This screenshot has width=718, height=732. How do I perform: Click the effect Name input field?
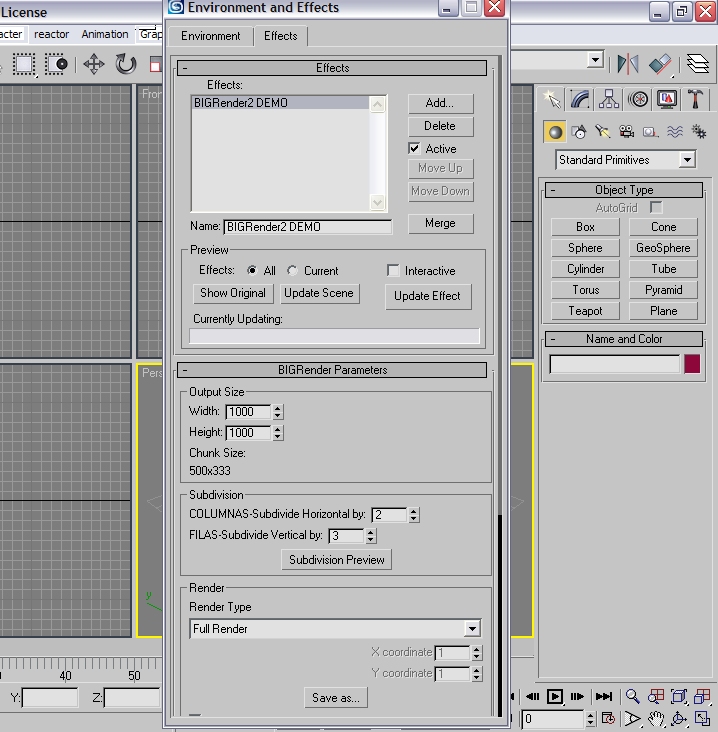click(x=308, y=227)
